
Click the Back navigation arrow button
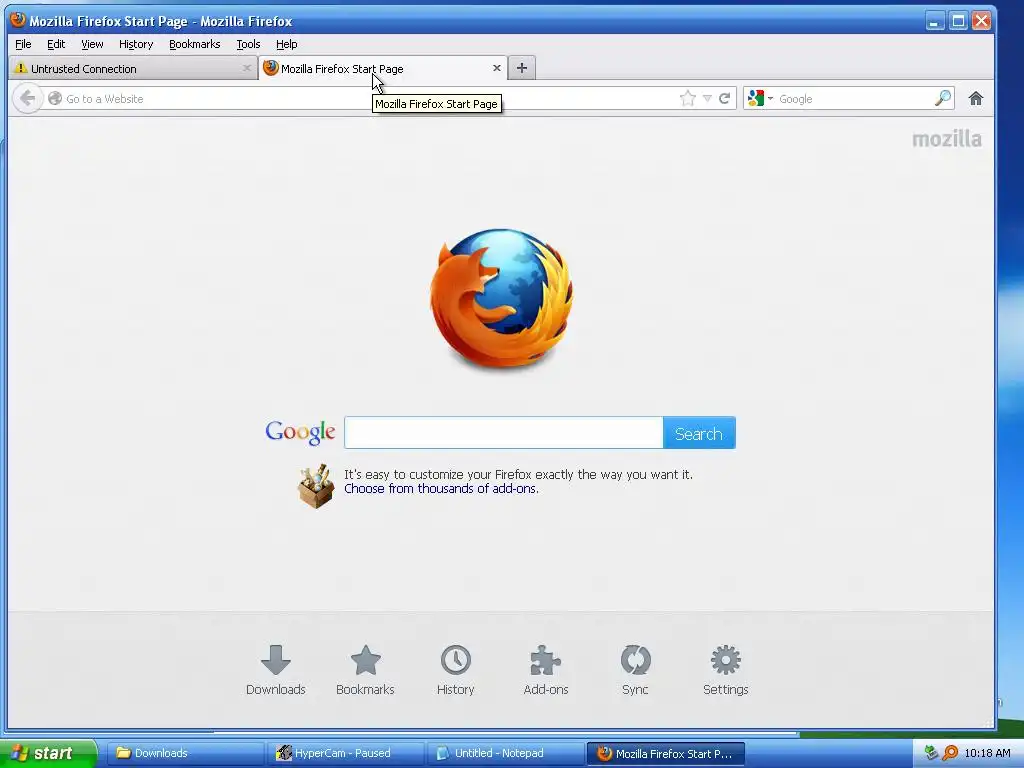tap(27, 99)
